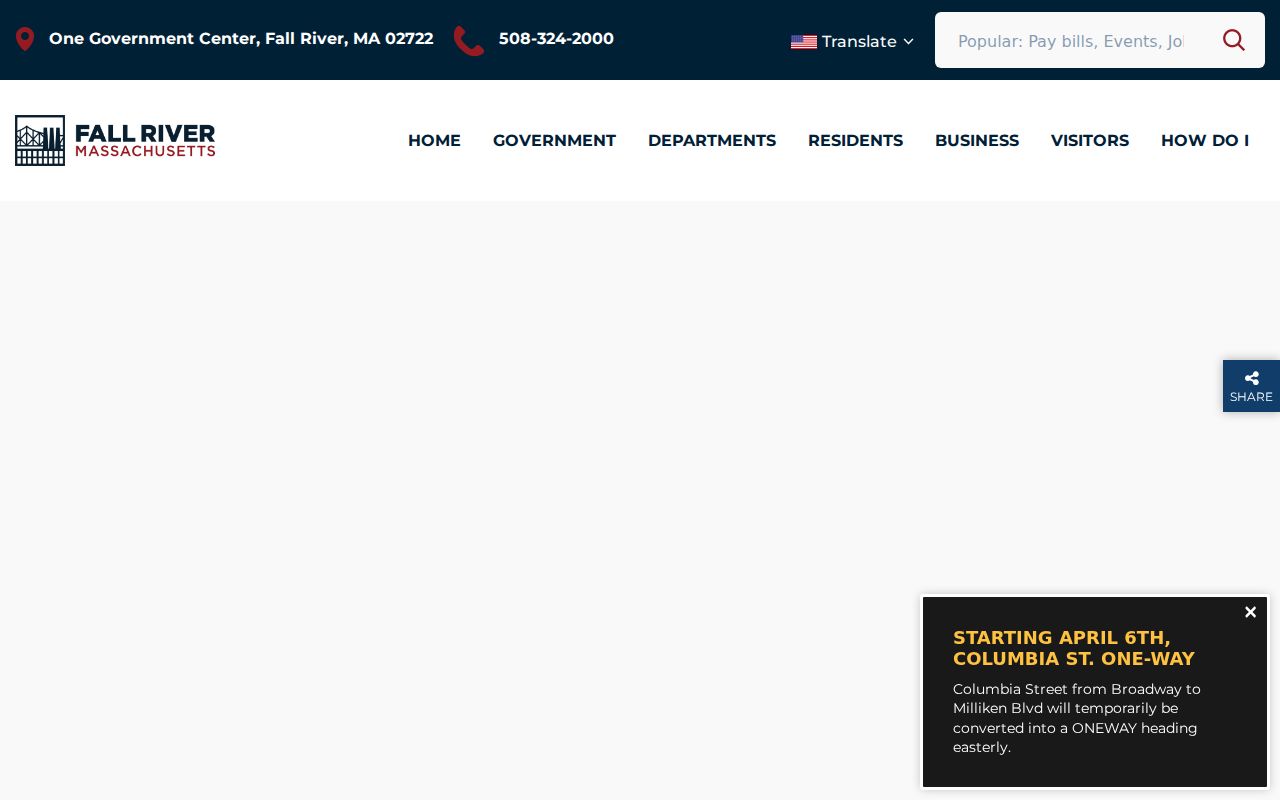Go to the Home page
1280x800 pixels.
[x=434, y=141]
